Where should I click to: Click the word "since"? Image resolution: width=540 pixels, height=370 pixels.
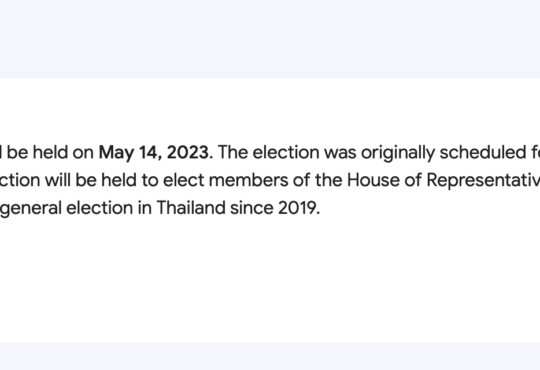coord(251,208)
